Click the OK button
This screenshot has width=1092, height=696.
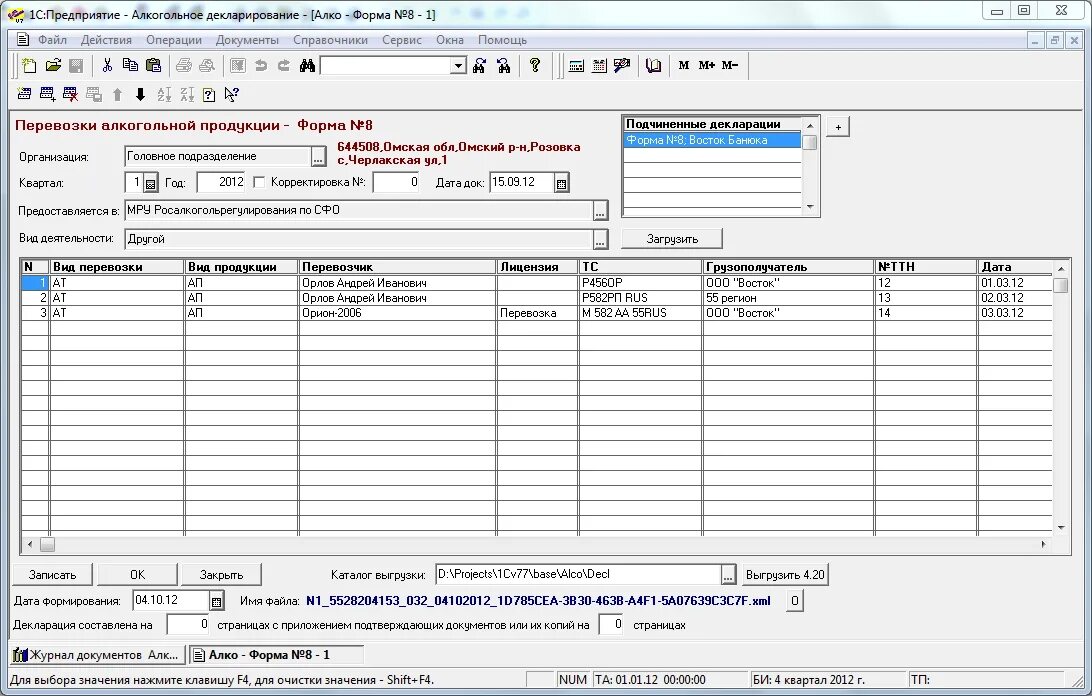click(137, 575)
